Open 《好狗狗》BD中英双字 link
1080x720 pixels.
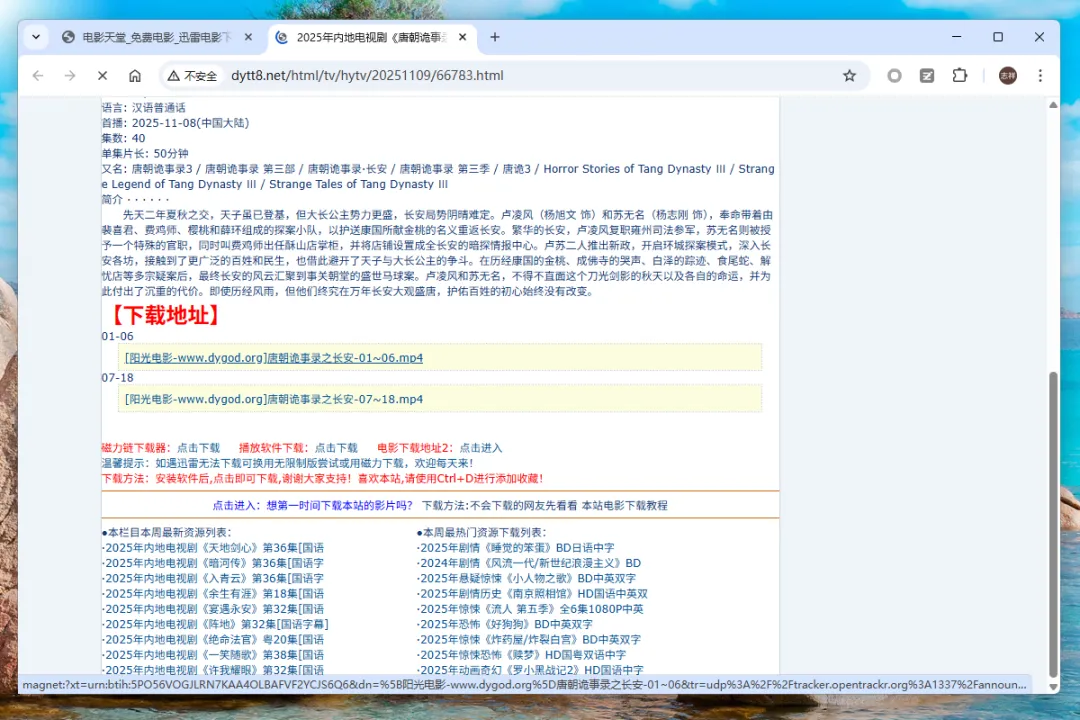click(506, 624)
